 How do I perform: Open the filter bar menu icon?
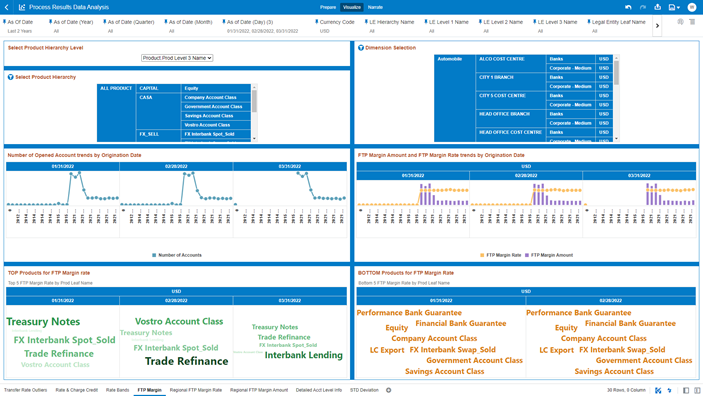pos(692,22)
